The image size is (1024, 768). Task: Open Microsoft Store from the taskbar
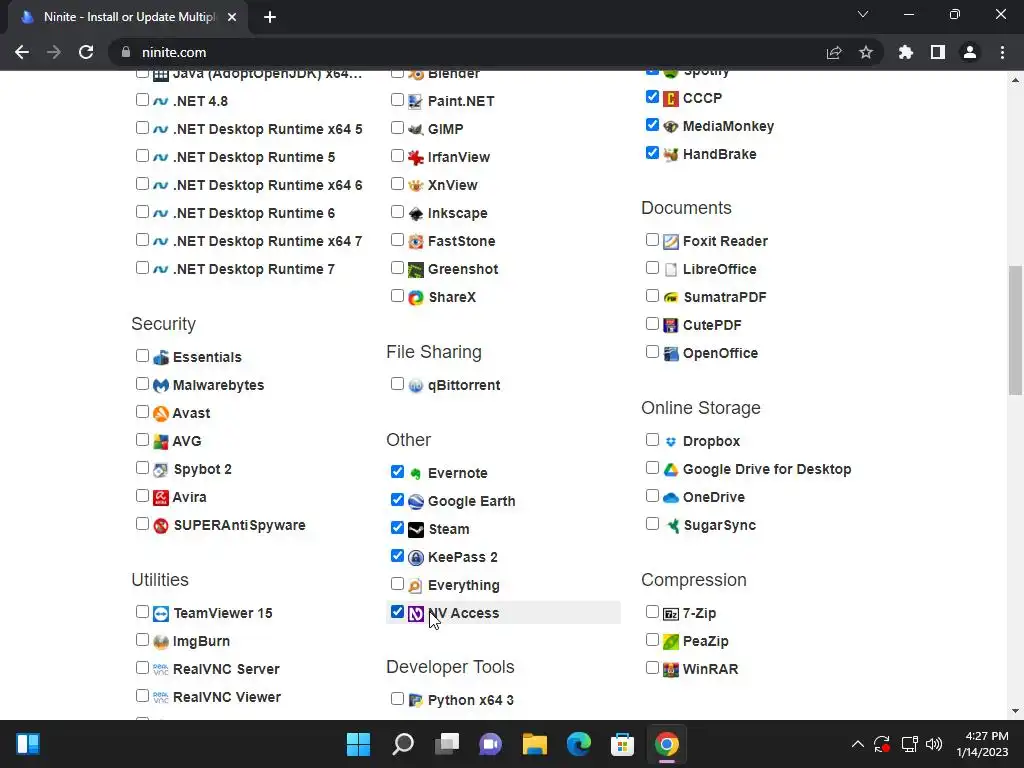pos(622,744)
